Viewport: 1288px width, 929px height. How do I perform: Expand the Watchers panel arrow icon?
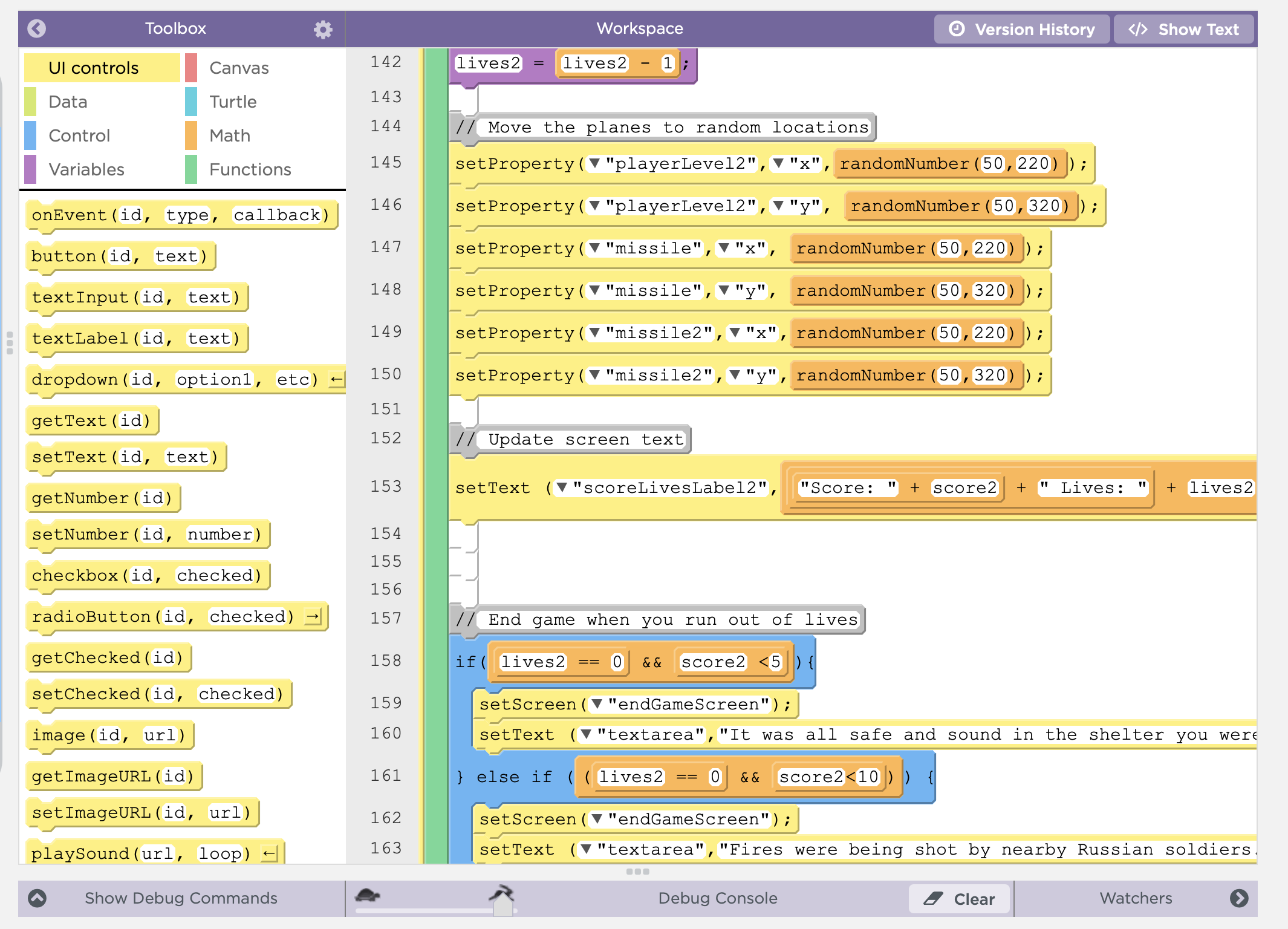pos(1239,898)
